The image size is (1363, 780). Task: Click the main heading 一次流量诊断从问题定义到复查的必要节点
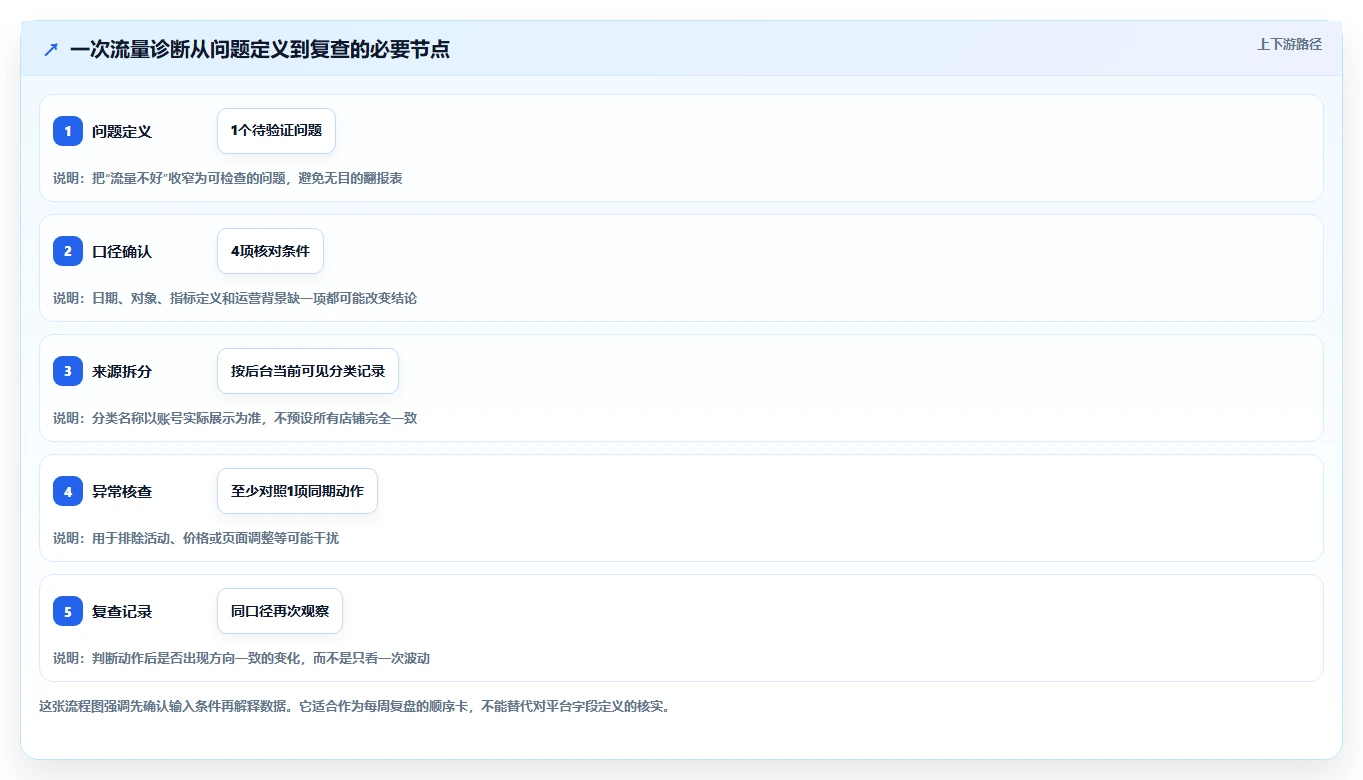click(260, 49)
